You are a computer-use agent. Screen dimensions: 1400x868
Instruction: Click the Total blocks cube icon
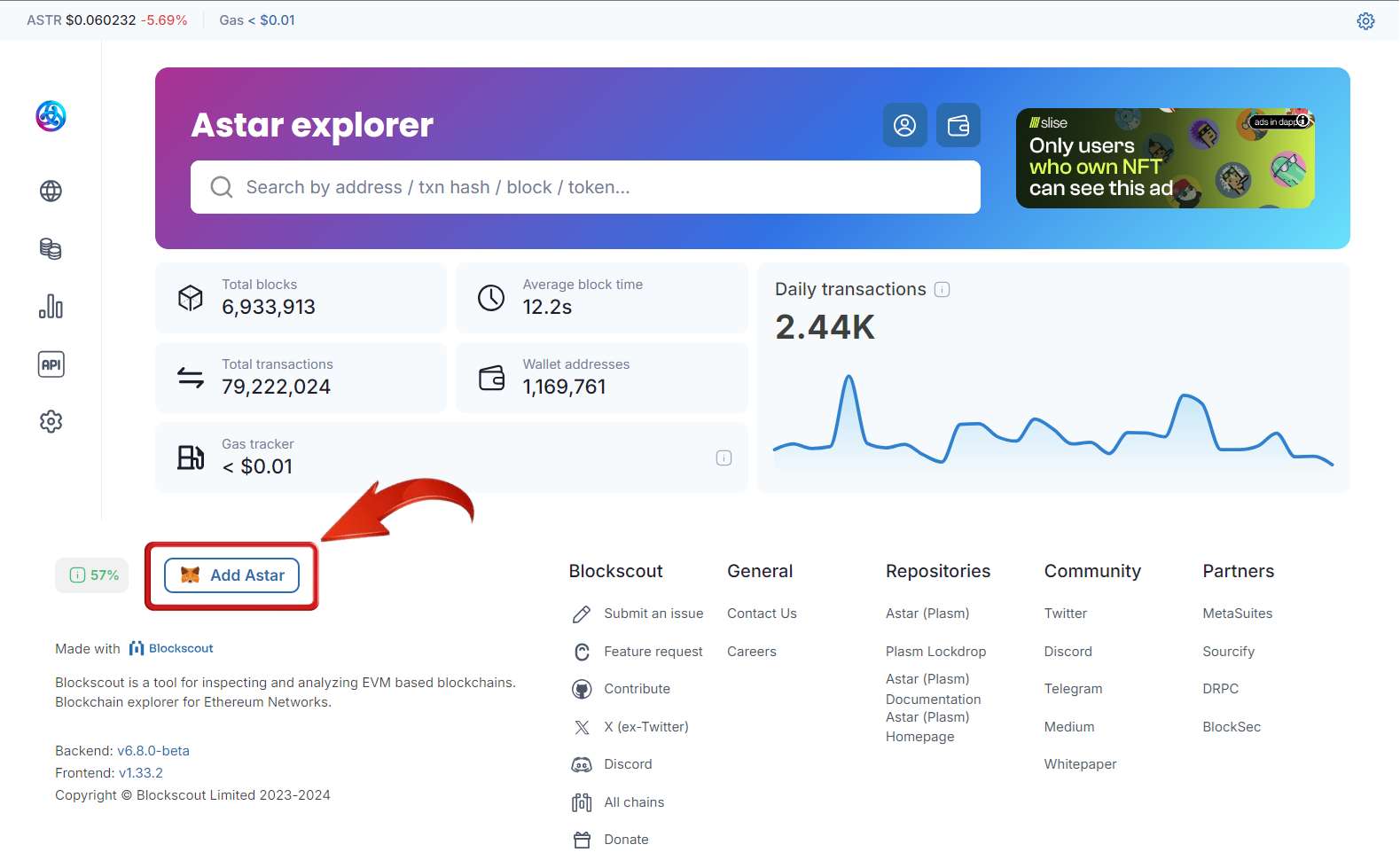pyautogui.click(x=191, y=298)
